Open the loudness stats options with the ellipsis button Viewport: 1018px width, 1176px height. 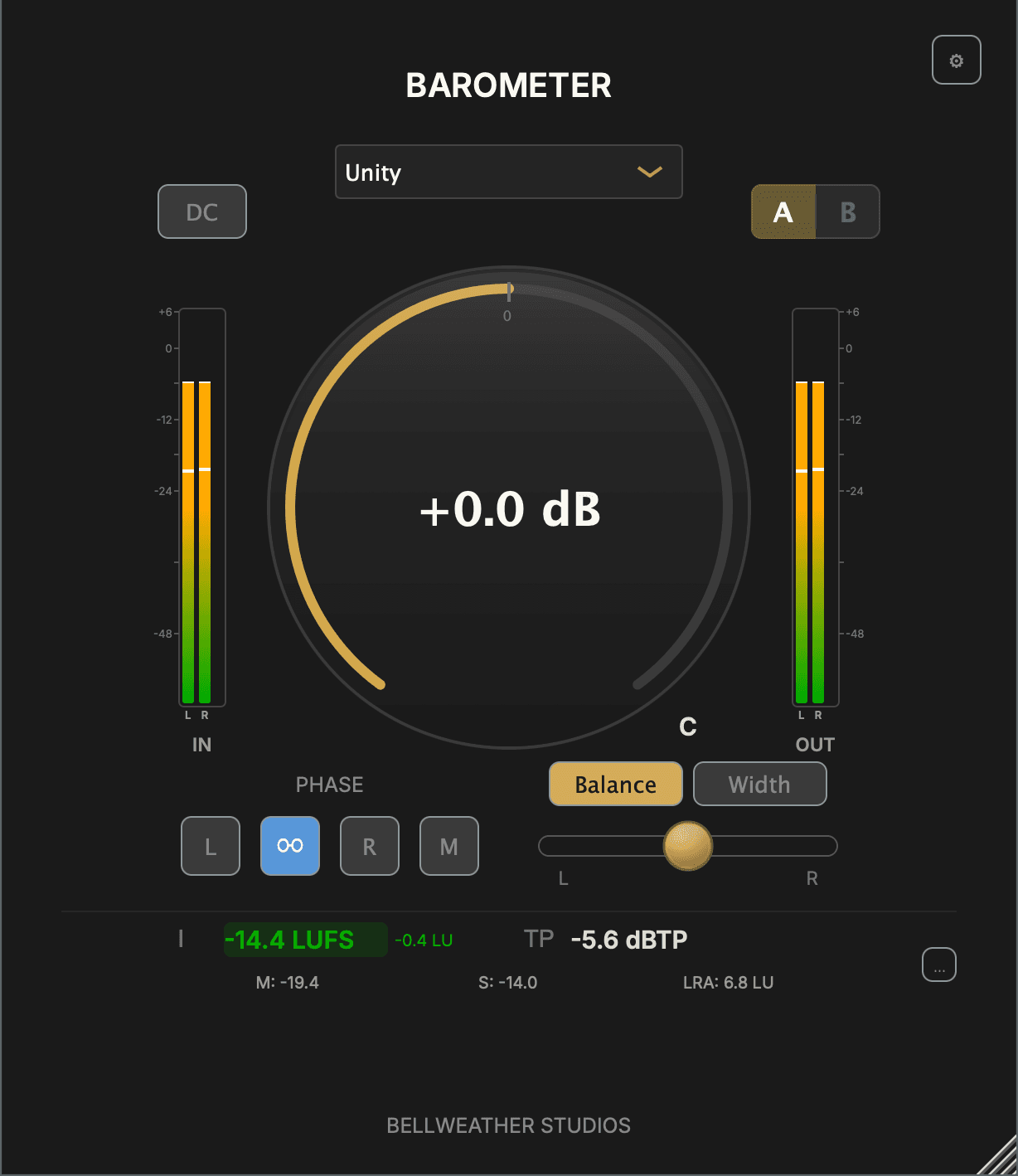click(938, 965)
